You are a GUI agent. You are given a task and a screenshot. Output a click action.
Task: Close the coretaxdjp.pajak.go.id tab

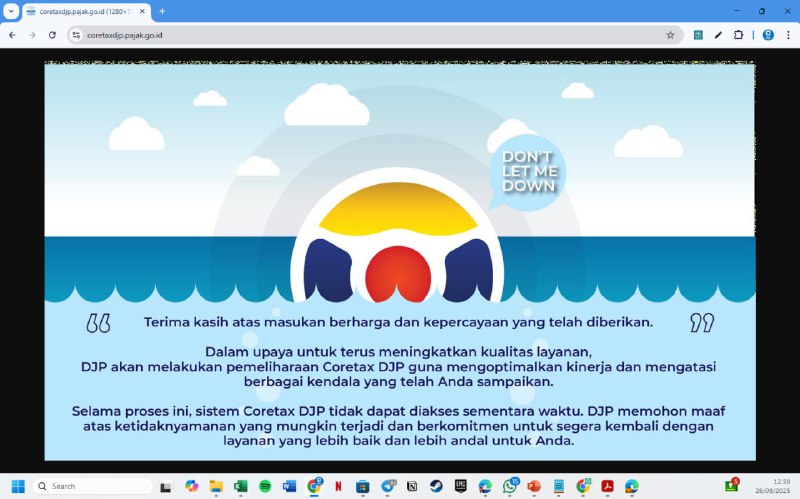click(143, 11)
